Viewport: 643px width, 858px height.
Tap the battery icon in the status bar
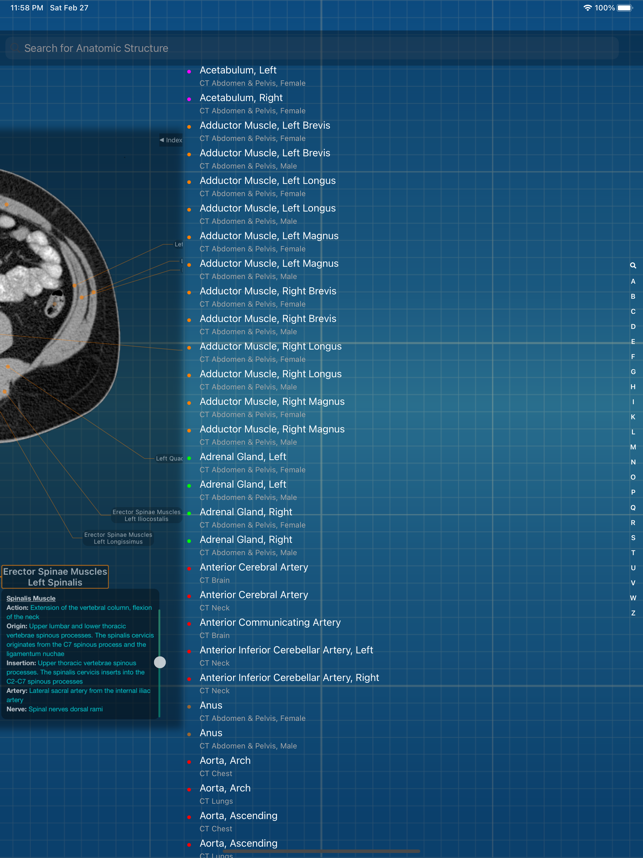click(624, 8)
